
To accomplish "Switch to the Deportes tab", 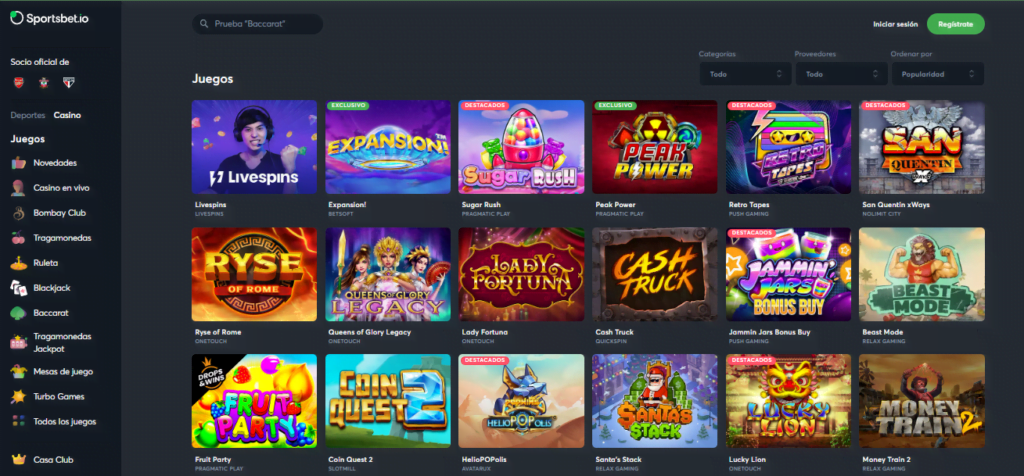I will [27, 115].
